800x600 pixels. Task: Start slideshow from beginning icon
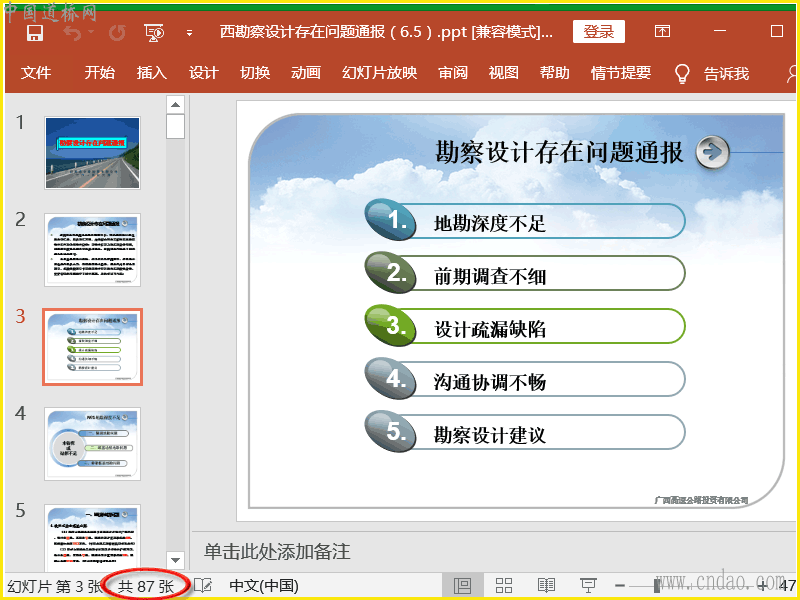point(154,33)
